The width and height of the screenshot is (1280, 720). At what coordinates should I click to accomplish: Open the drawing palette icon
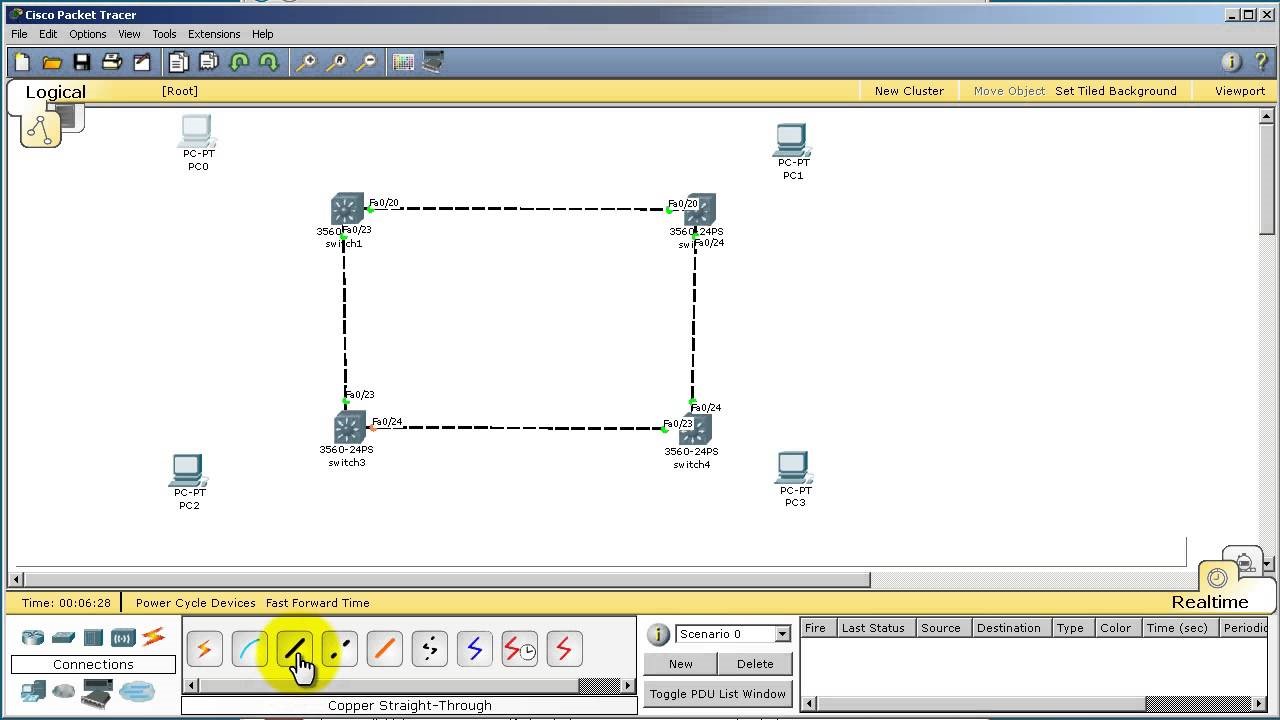pos(403,62)
